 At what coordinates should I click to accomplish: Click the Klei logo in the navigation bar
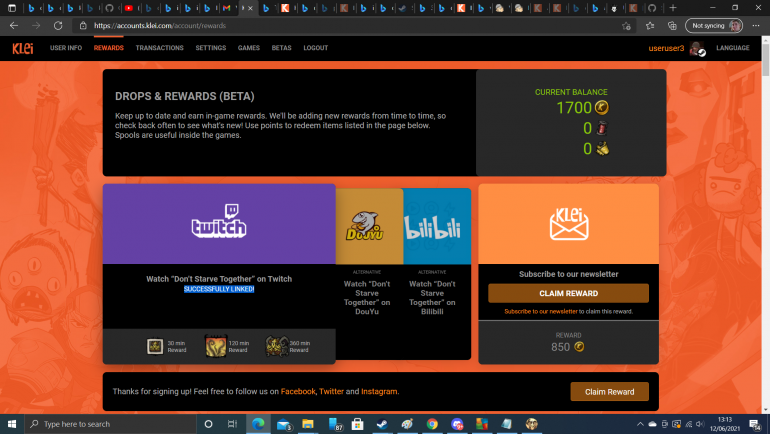(22, 48)
